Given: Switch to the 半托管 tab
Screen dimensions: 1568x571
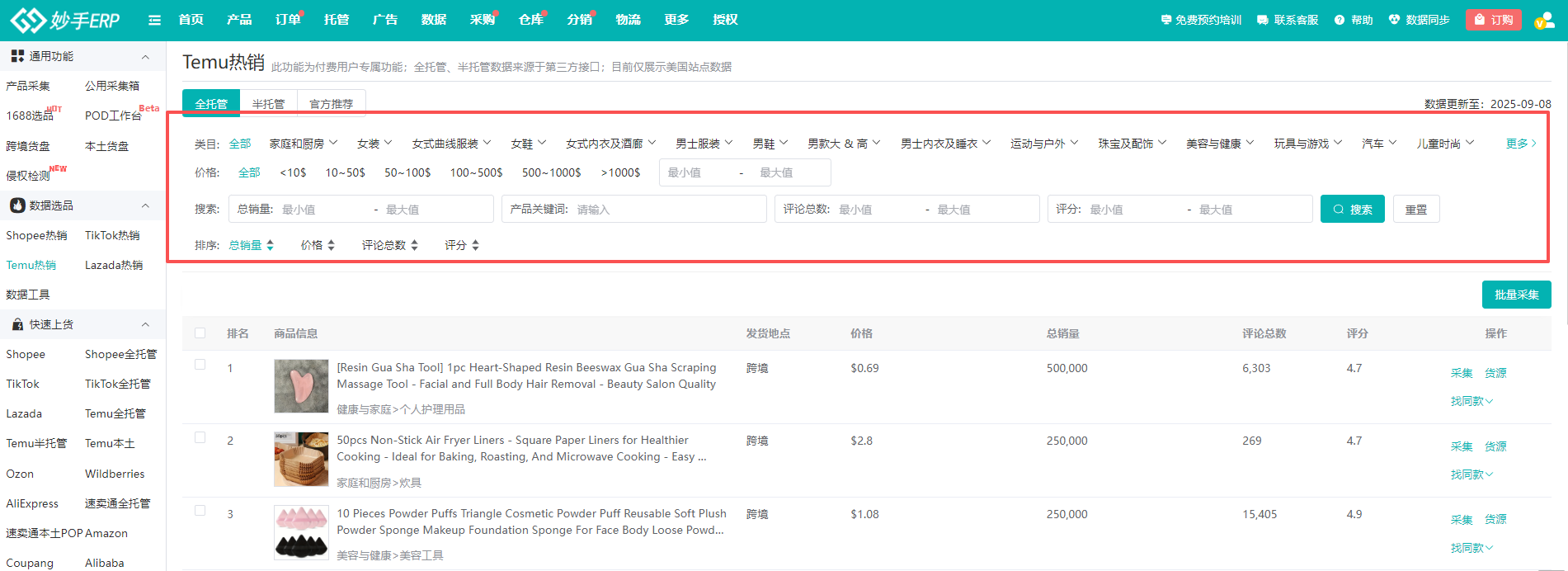Looking at the screenshot, I should click(268, 104).
